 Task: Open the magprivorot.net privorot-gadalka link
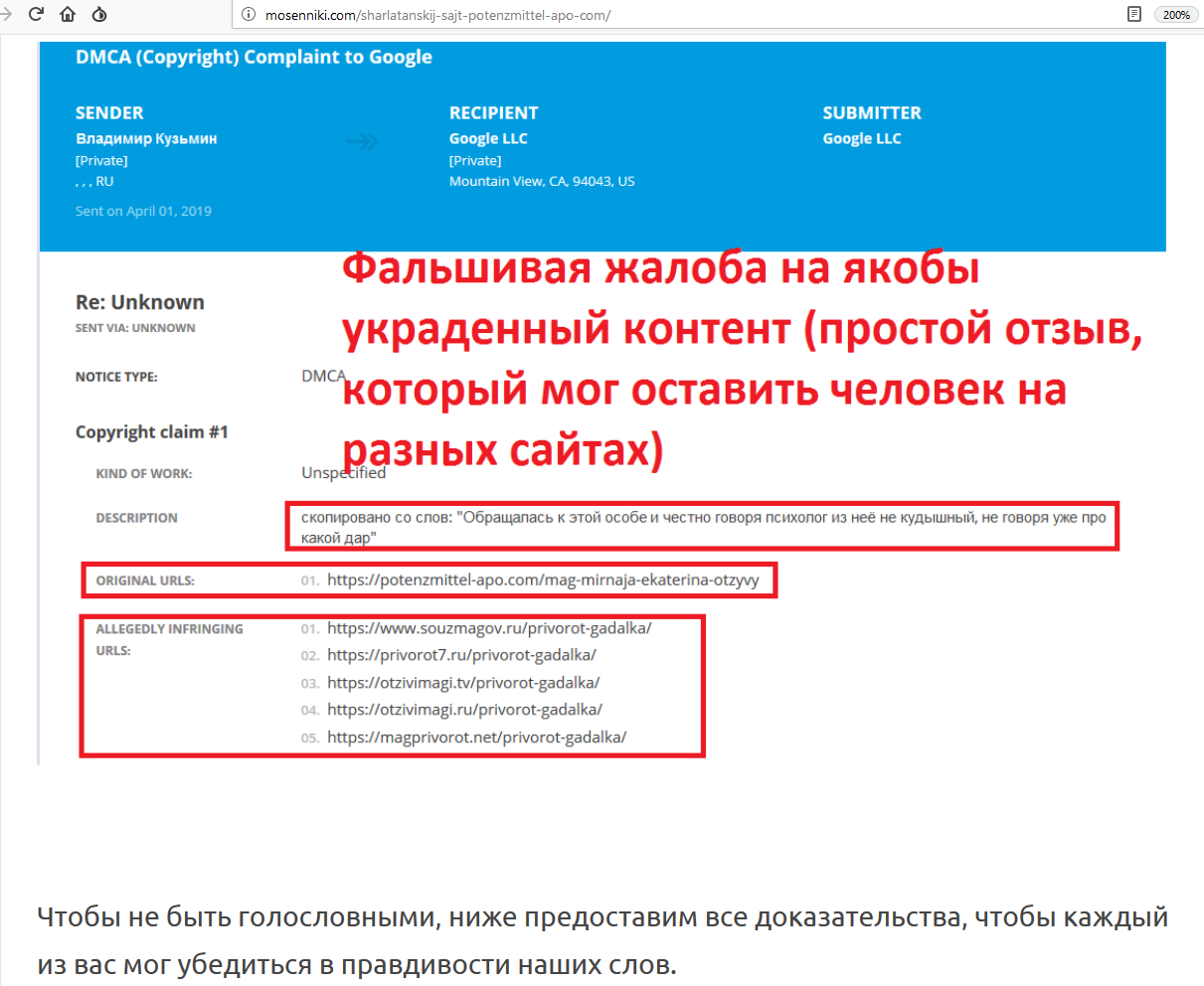click(476, 738)
